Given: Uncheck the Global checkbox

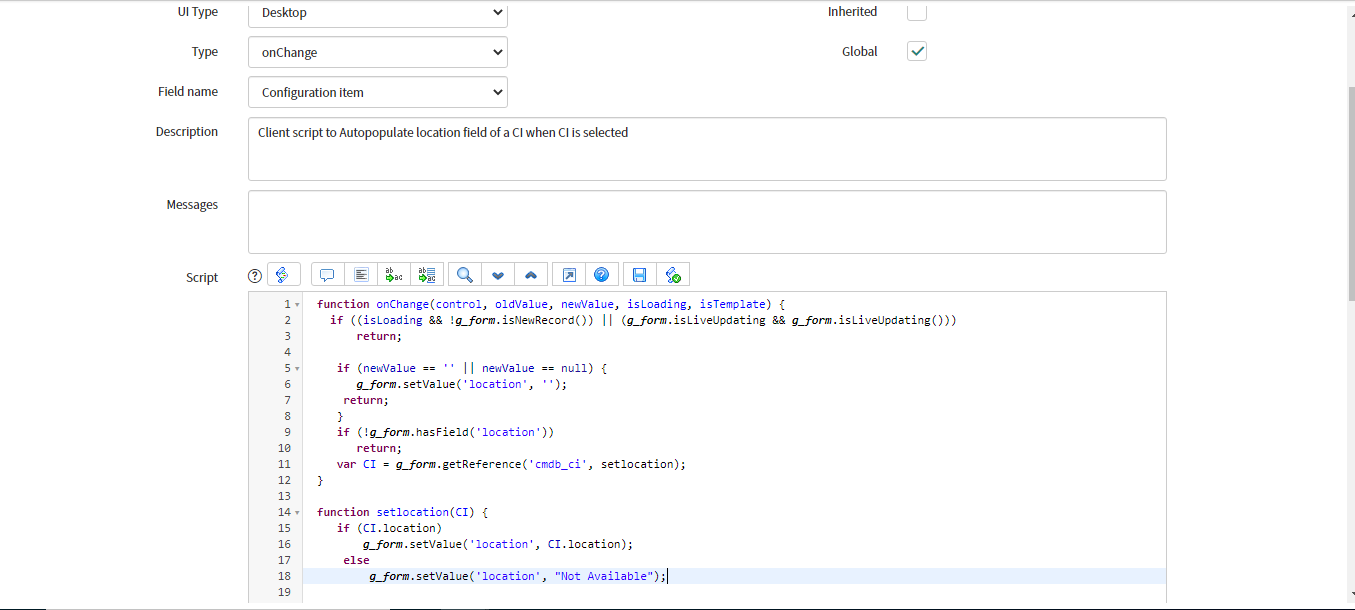Looking at the screenshot, I should click(x=917, y=51).
